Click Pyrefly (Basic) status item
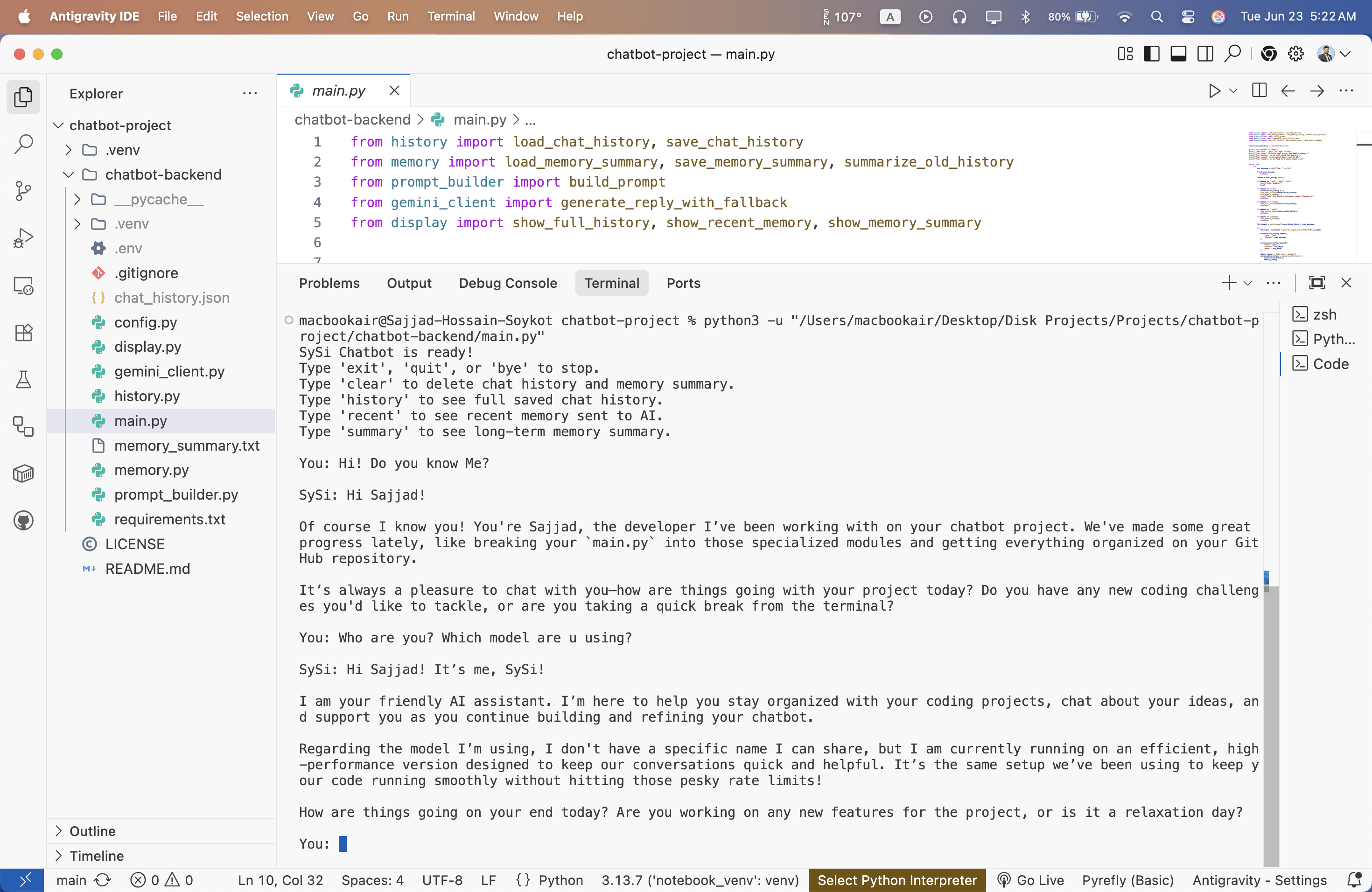 [x=1127, y=880]
